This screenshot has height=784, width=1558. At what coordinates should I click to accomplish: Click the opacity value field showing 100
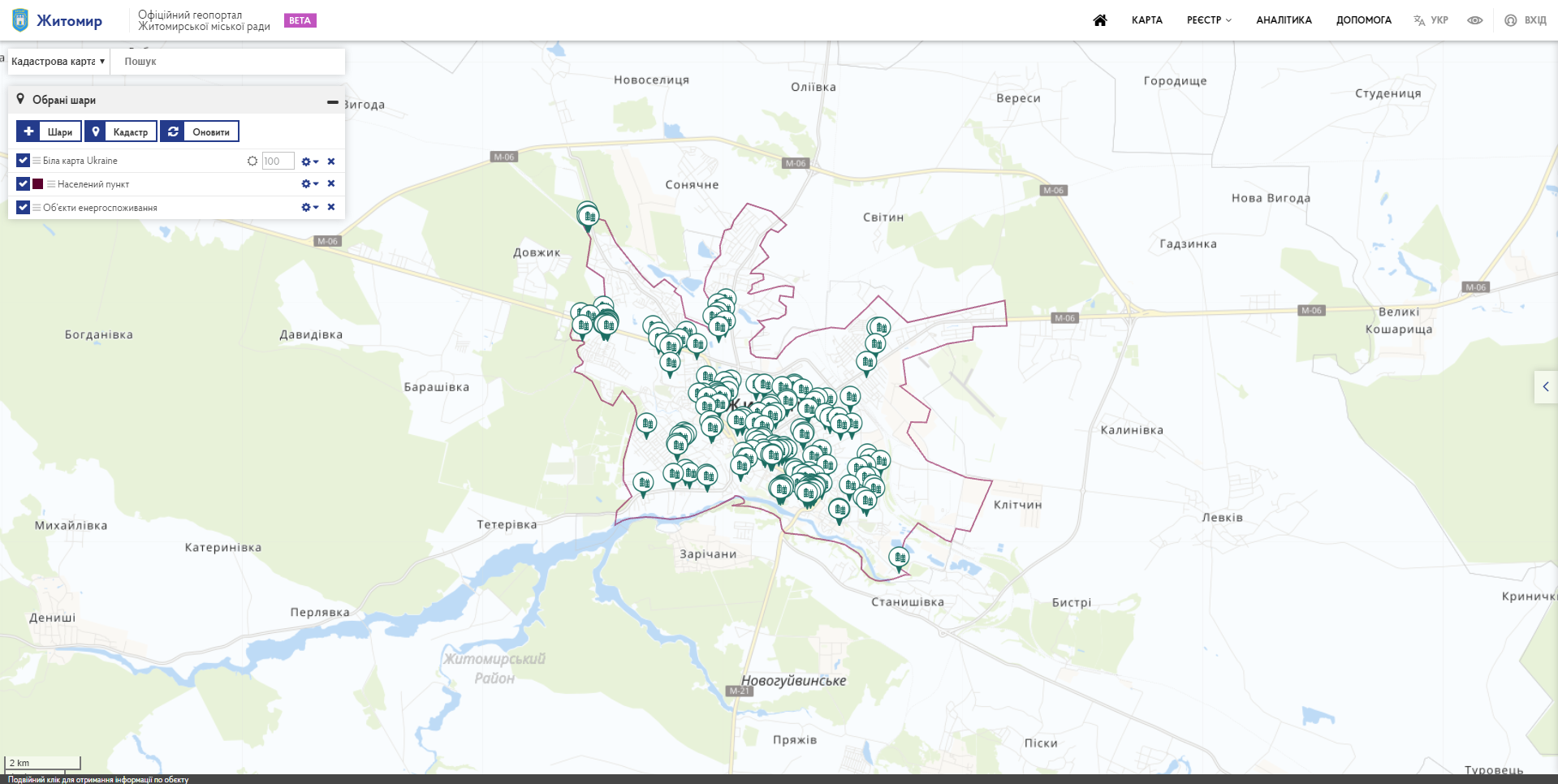coord(278,162)
